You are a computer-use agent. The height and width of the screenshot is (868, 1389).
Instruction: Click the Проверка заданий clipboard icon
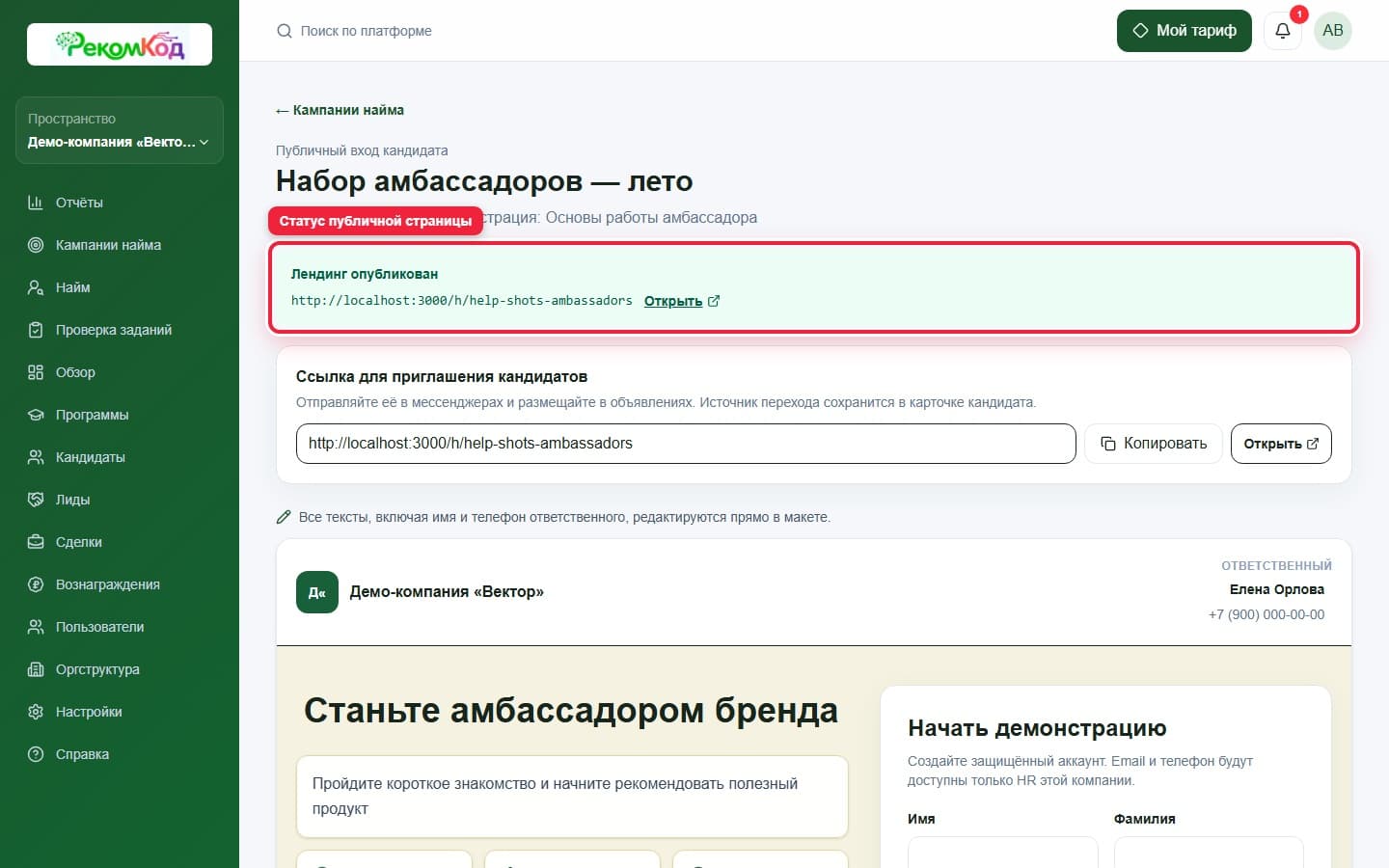click(x=36, y=330)
